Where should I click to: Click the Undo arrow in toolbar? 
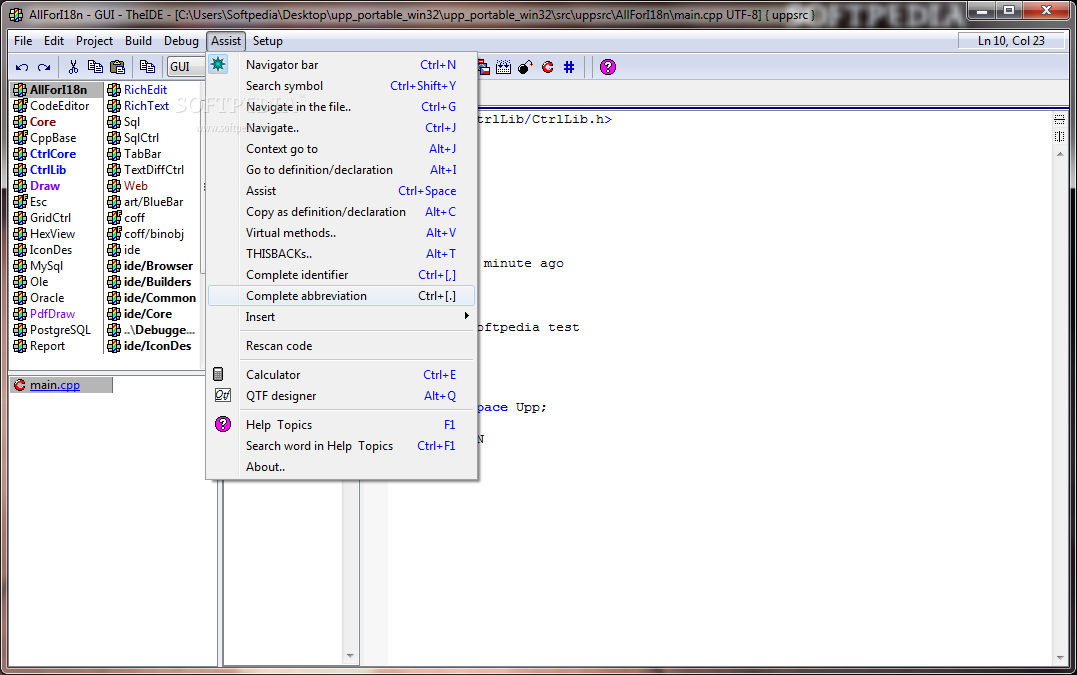[x=22, y=67]
